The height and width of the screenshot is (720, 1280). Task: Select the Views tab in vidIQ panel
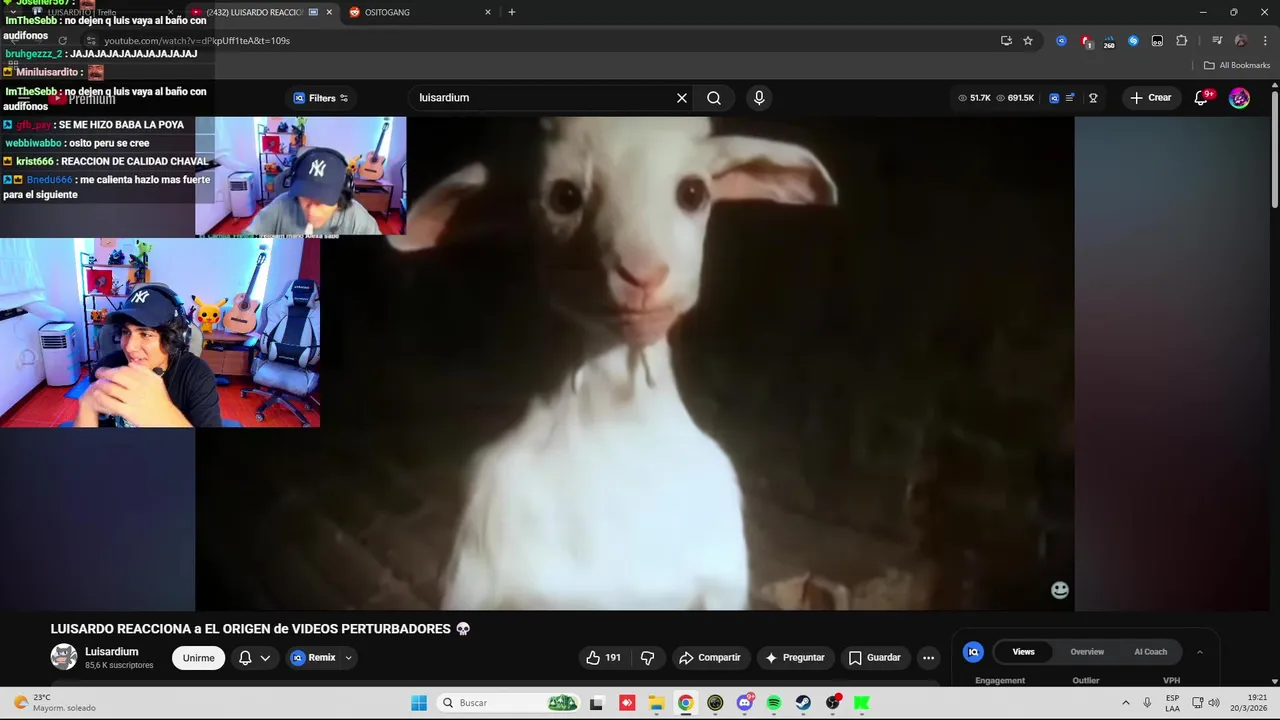coord(1023,652)
